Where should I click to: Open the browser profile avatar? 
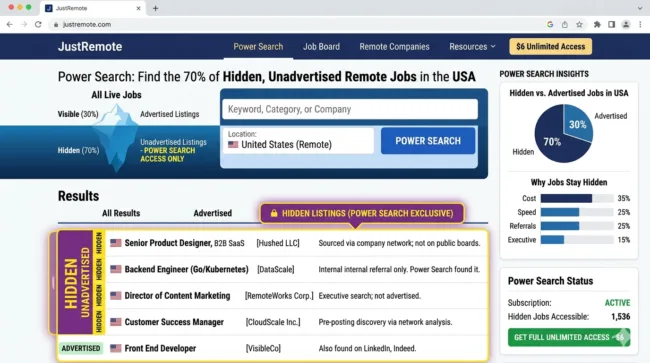coord(626,24)
